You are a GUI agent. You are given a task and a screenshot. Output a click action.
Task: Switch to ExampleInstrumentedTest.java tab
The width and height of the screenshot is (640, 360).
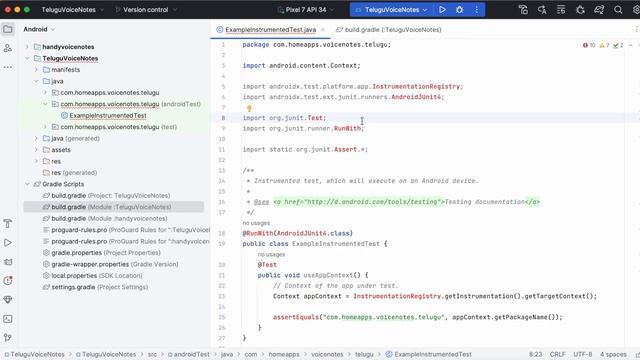point(270,30)
